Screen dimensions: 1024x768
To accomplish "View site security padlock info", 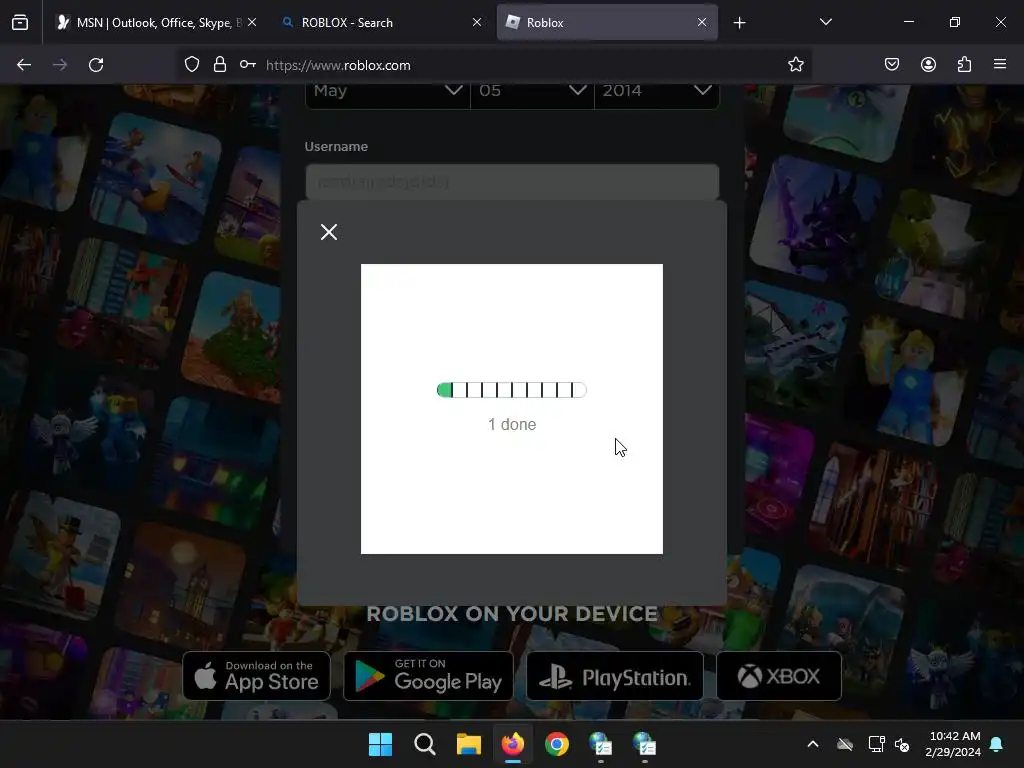I will coord(220,65).
